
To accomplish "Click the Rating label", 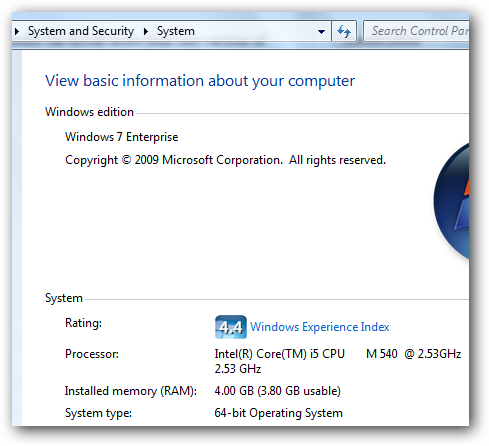I will (x=83, y=323).
